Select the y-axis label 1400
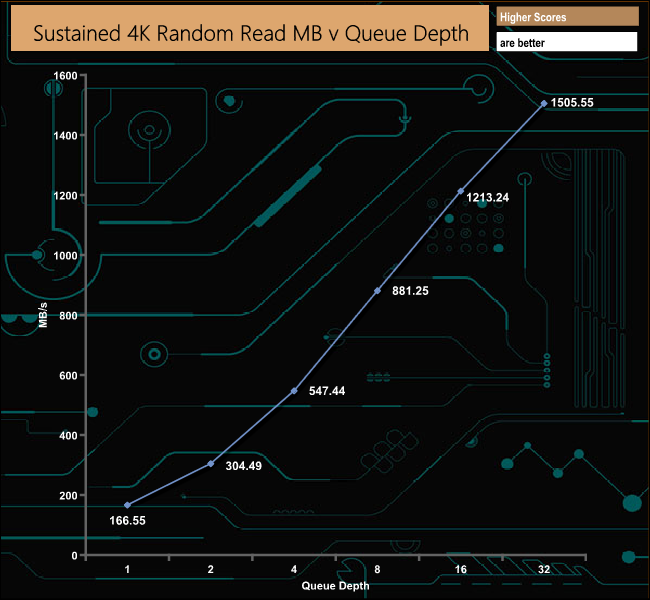Viewport: 650px width, 600px height. coord(65,136)
